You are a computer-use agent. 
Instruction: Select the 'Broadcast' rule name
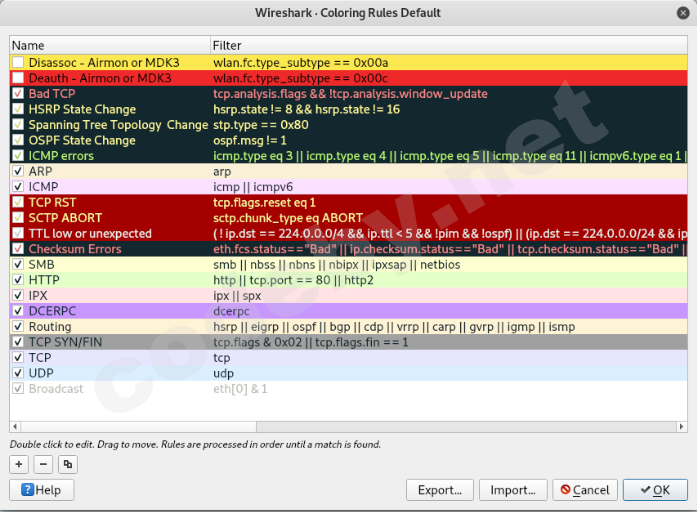tap(56, 389)
